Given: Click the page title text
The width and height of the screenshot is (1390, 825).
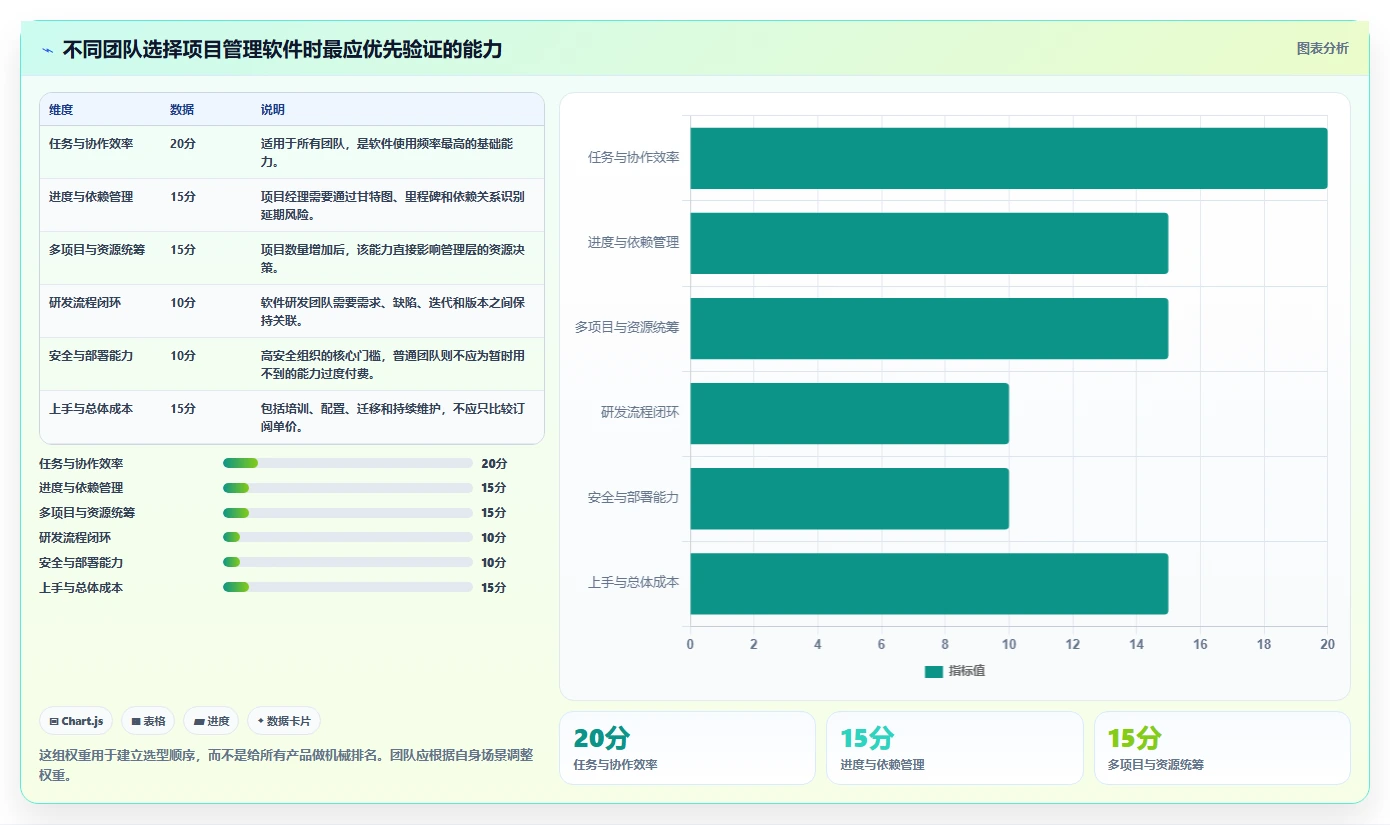Looking at the screenshot, I should point(282,49).
